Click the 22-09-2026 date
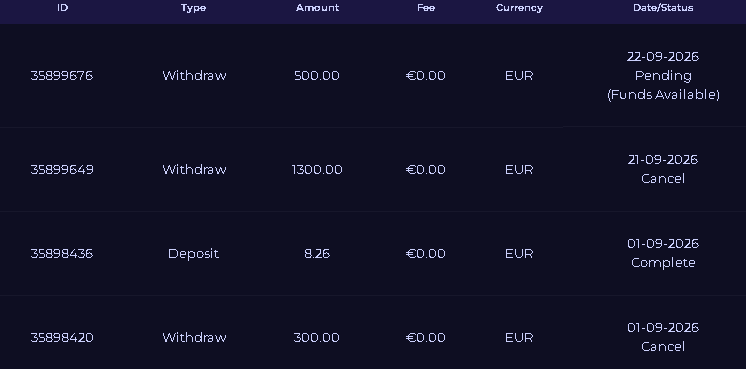 coord(663,57)
